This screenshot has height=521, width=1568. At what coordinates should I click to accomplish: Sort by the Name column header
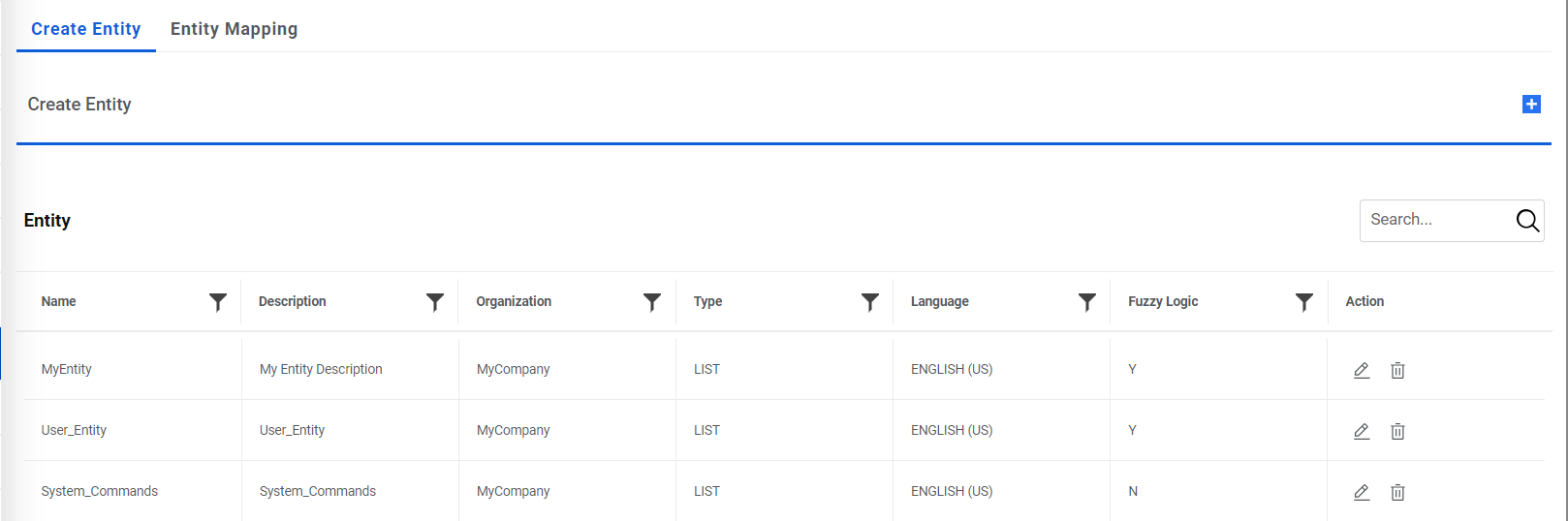point(59,302)
